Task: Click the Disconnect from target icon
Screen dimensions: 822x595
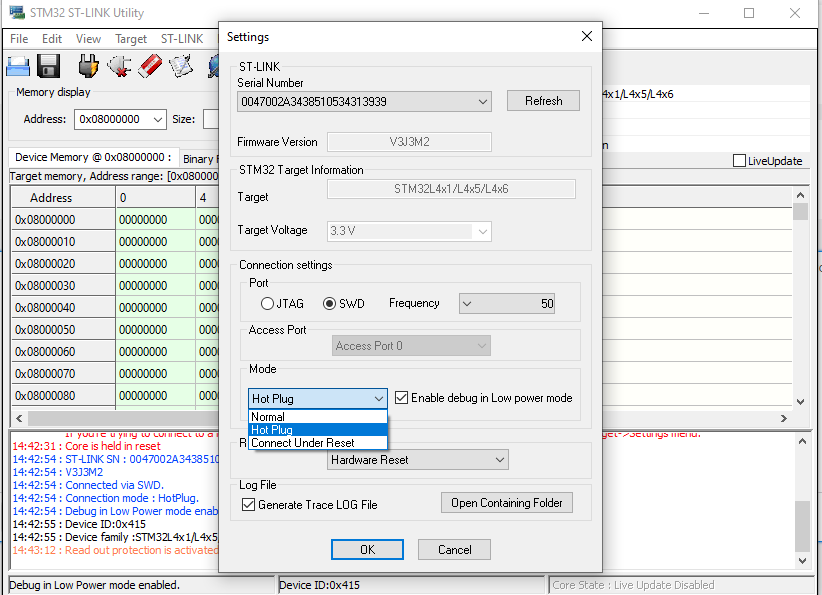Action: tap(119, 67)
